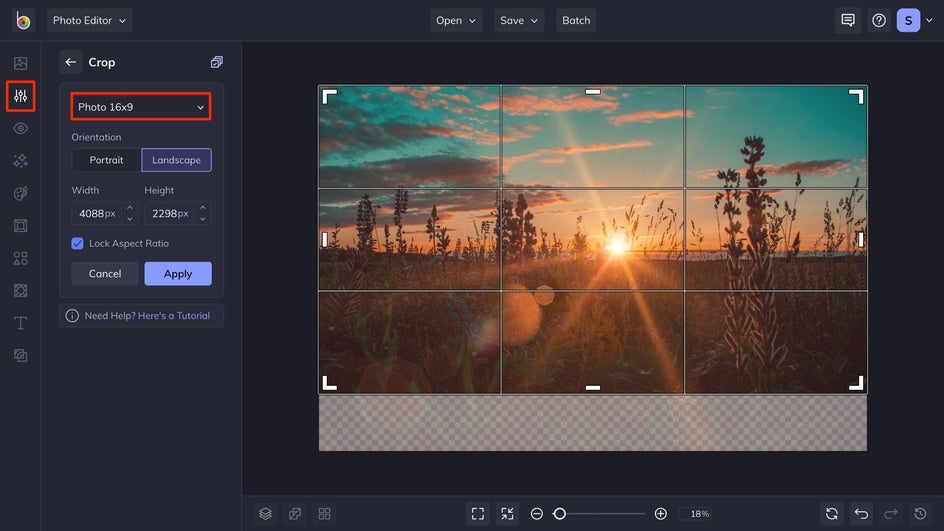Click the Layers icon in bottom bar

pos(265,513)
